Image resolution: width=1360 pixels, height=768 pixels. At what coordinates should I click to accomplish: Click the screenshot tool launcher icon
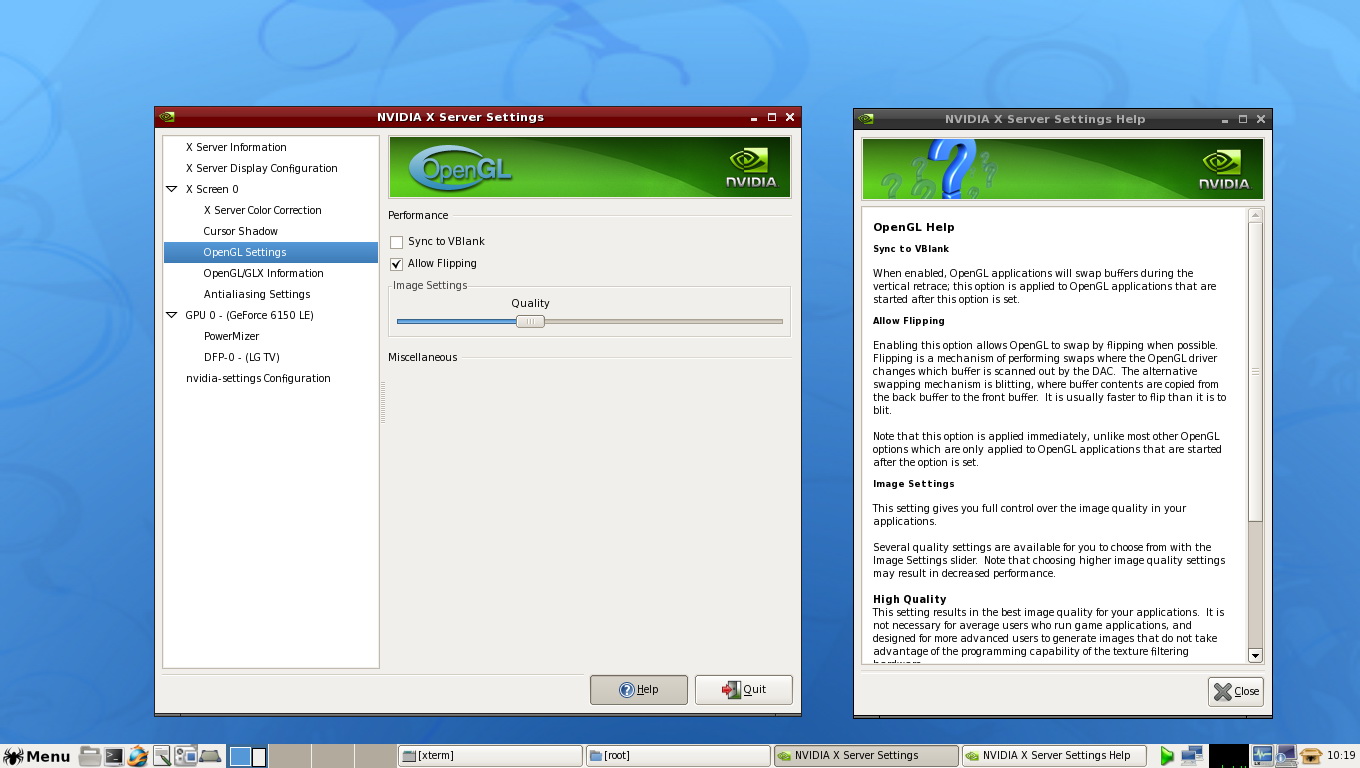pyautogui.click(x=186, y=756)
